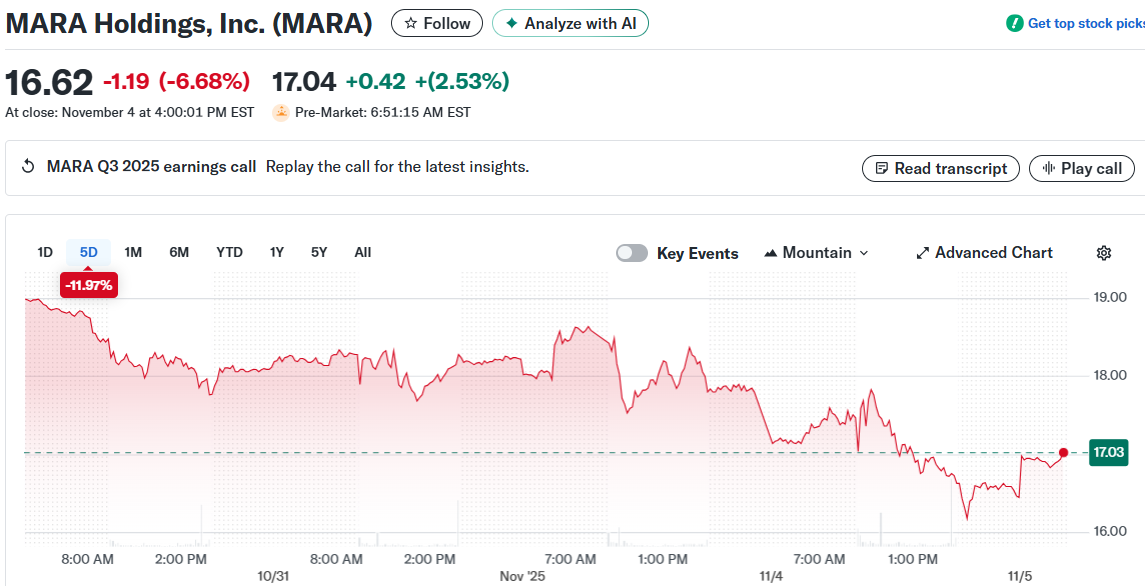This screenshot has width=1145, height=586.
Task: Click the green top stock picks icon
Action: (x=1015, y=23)
